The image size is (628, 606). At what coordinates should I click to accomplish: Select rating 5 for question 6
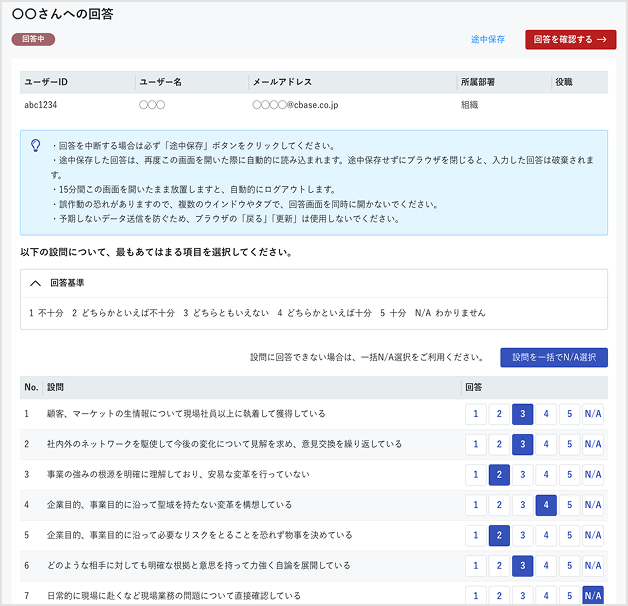[569, 566]
